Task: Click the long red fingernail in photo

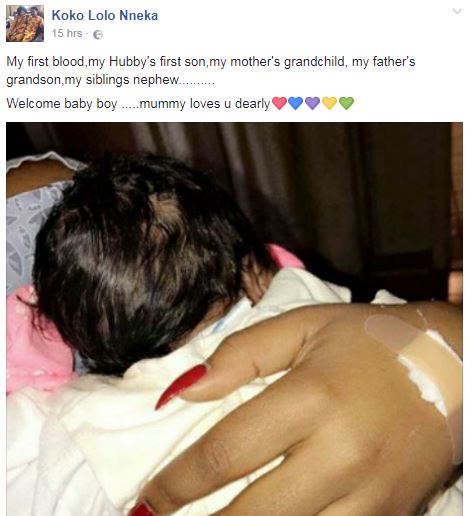Action: [182, 386]
